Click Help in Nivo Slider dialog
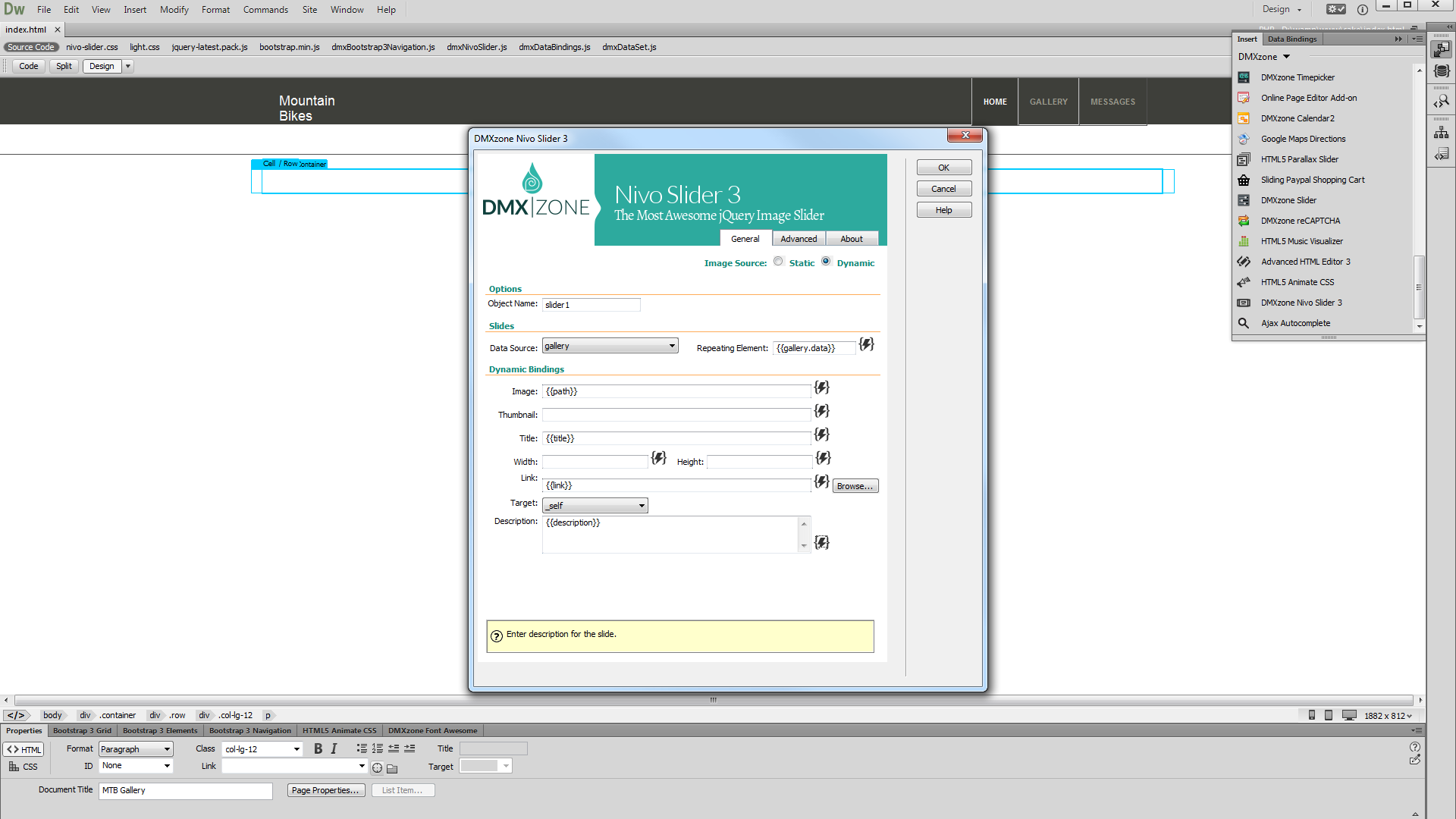1456x819 pixels. [x=944, y=210]
